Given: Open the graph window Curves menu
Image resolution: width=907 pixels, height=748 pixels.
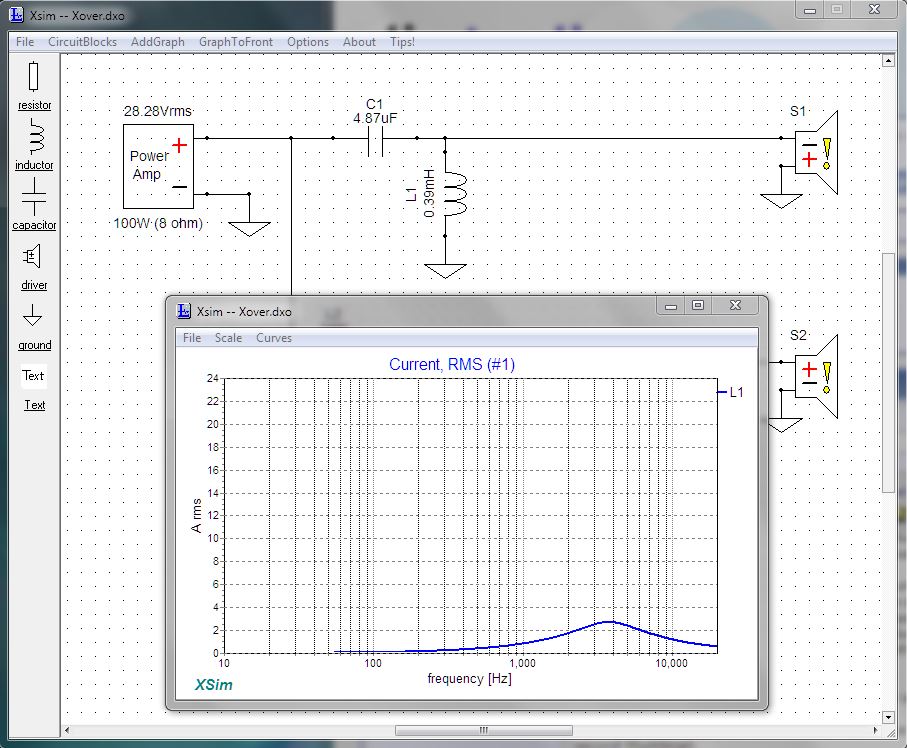Looking at the screenshot, I should 274,338.
